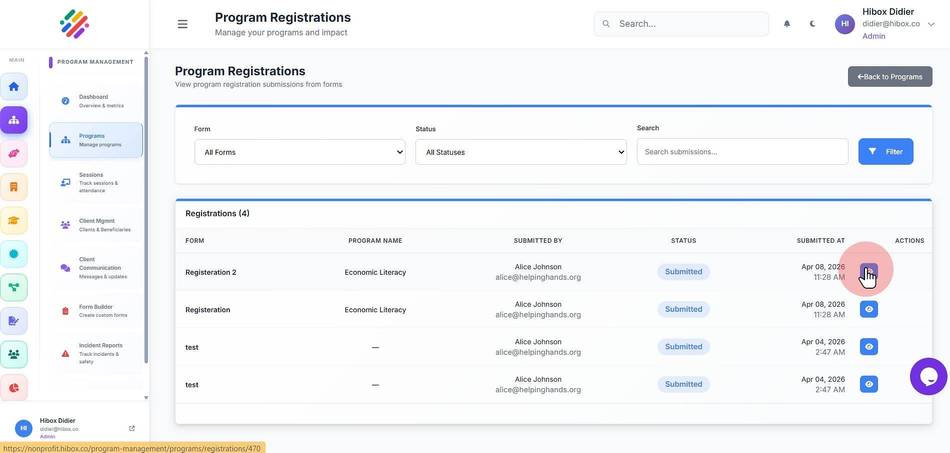Open Incident Reports menu item

(96, 353)
